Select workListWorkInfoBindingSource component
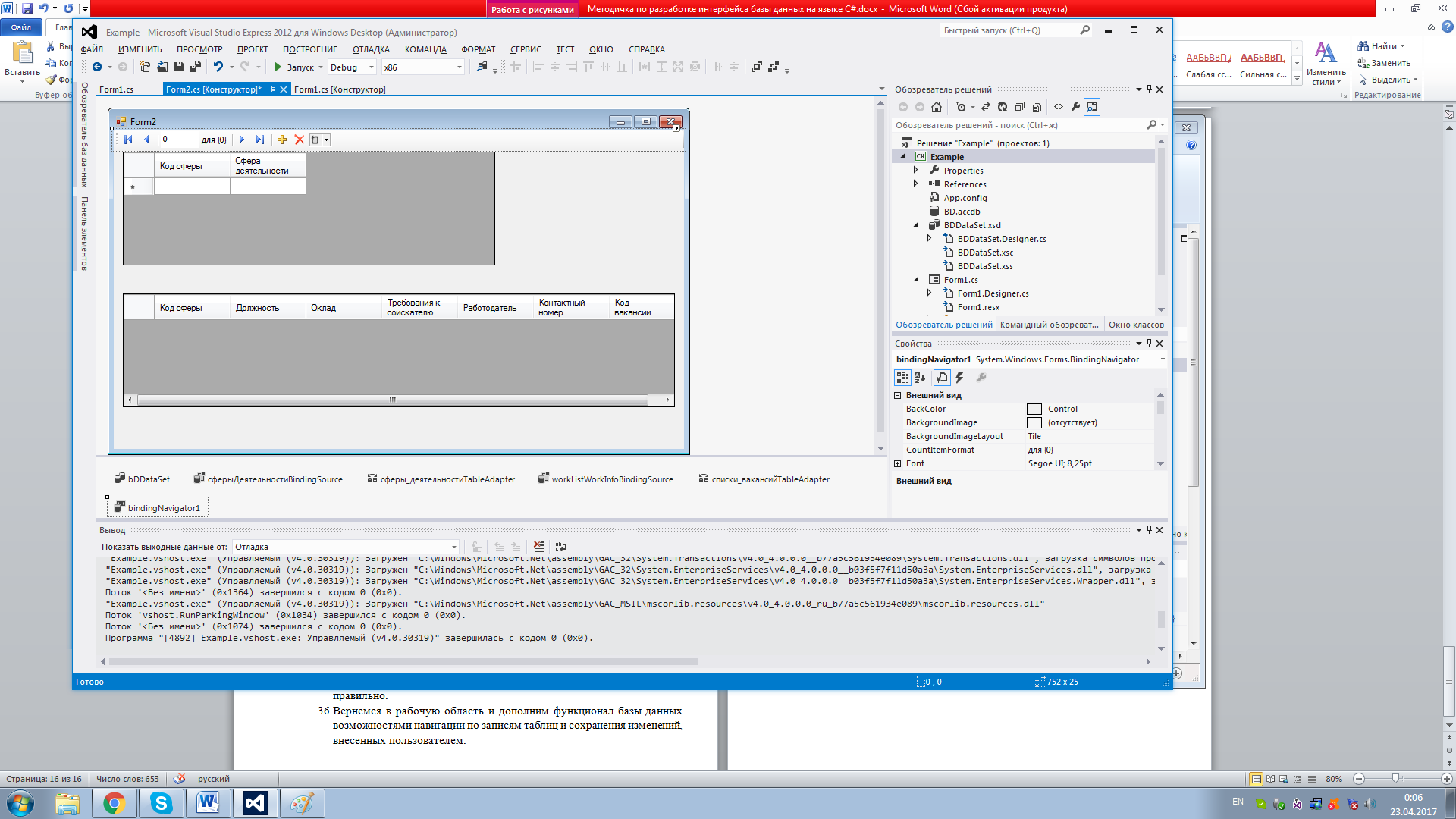 pos(605,479)
